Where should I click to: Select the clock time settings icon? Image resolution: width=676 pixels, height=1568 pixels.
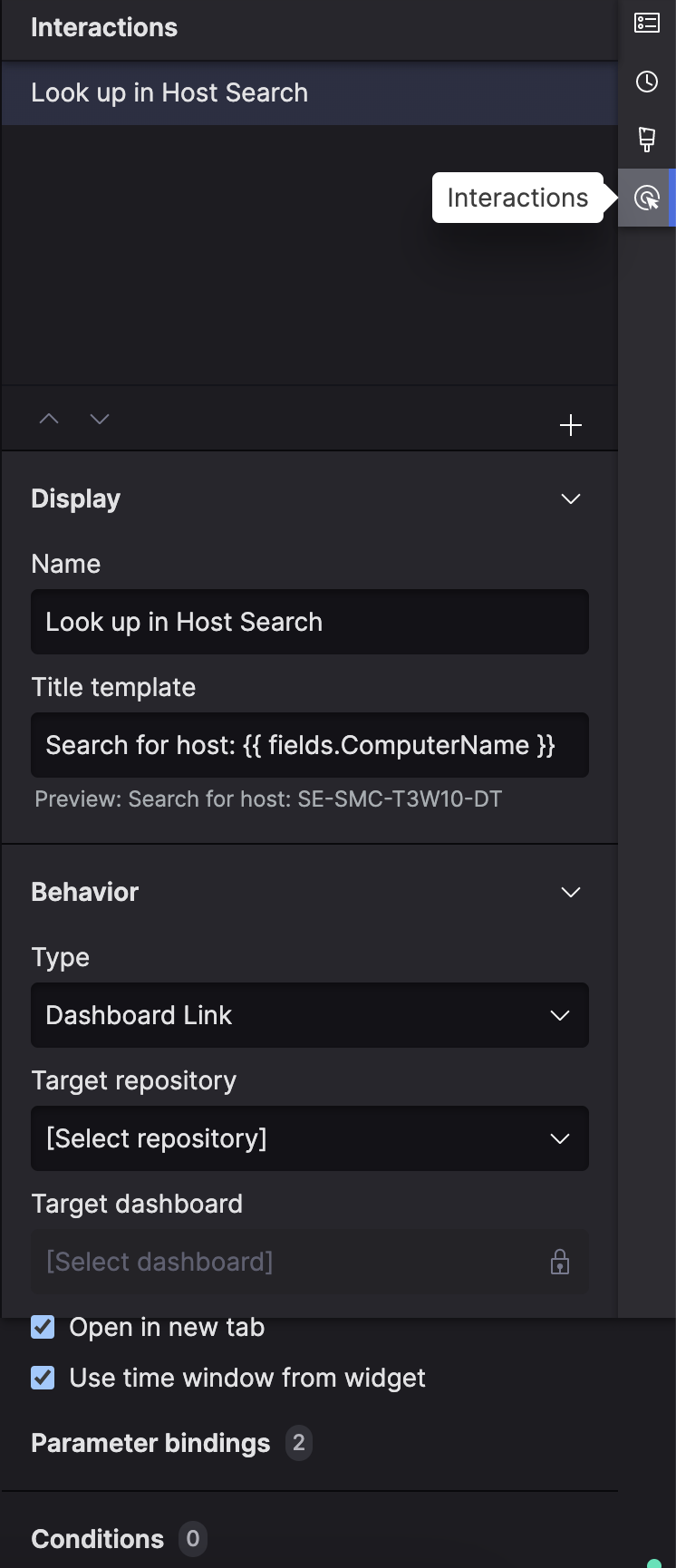(x=647, y=81)
